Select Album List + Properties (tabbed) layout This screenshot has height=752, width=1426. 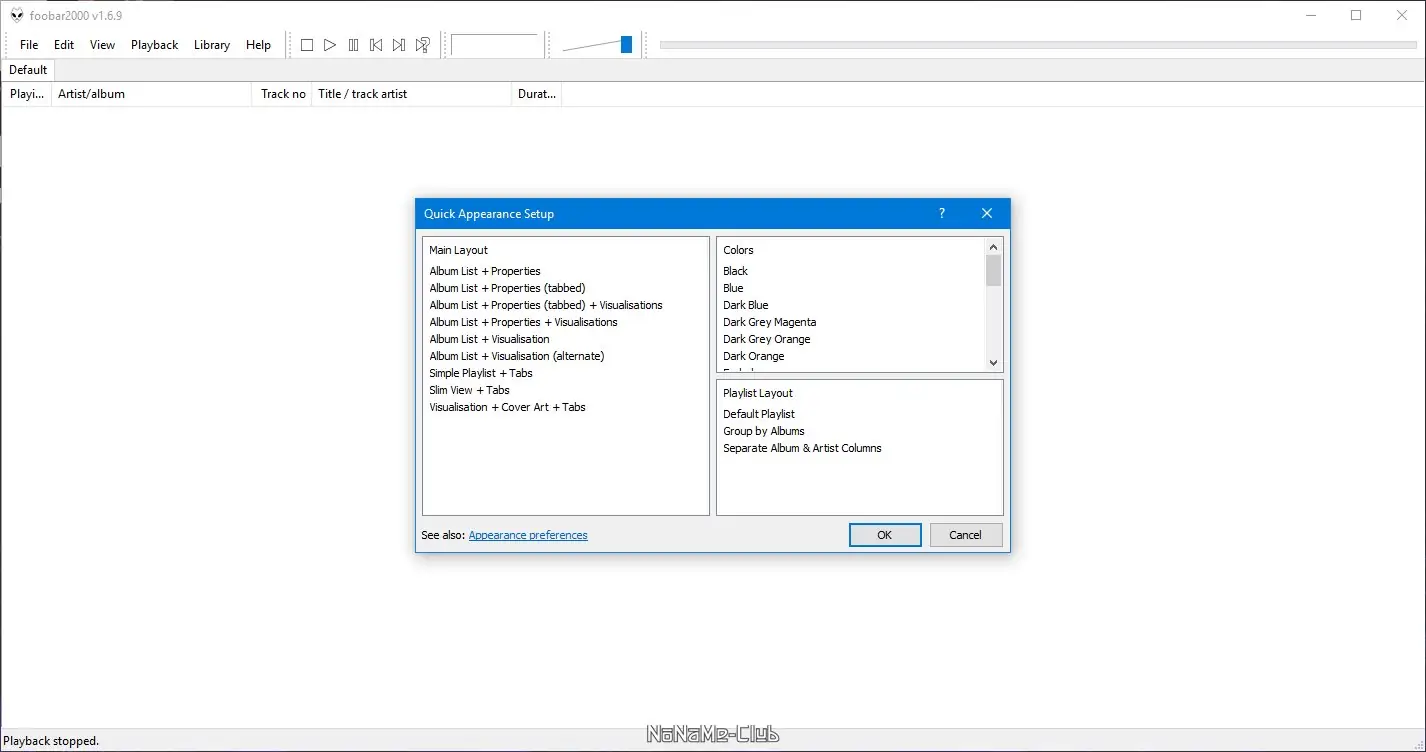(x=508, y=288)
